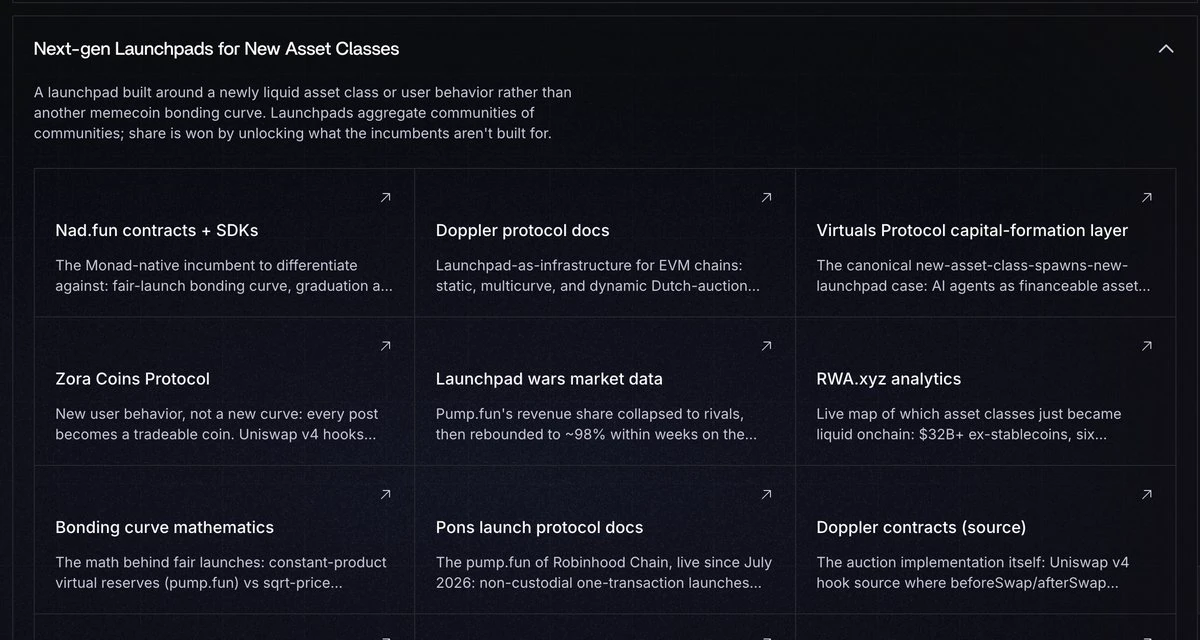
Task: Open external arrow on Doppler contracts source card
Action: 1147,494
